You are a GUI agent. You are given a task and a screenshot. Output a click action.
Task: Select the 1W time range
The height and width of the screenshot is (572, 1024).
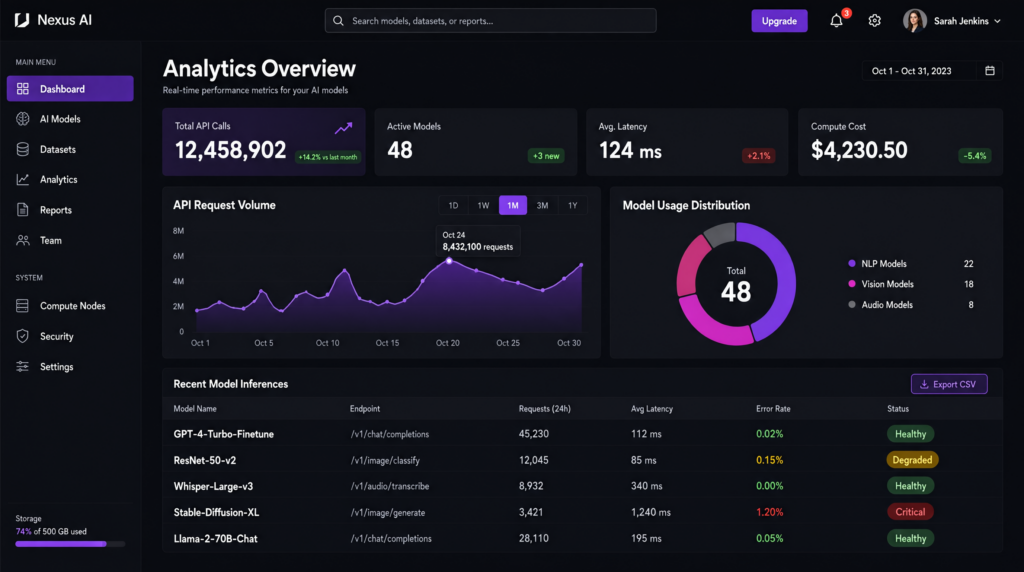pos(483,205)
